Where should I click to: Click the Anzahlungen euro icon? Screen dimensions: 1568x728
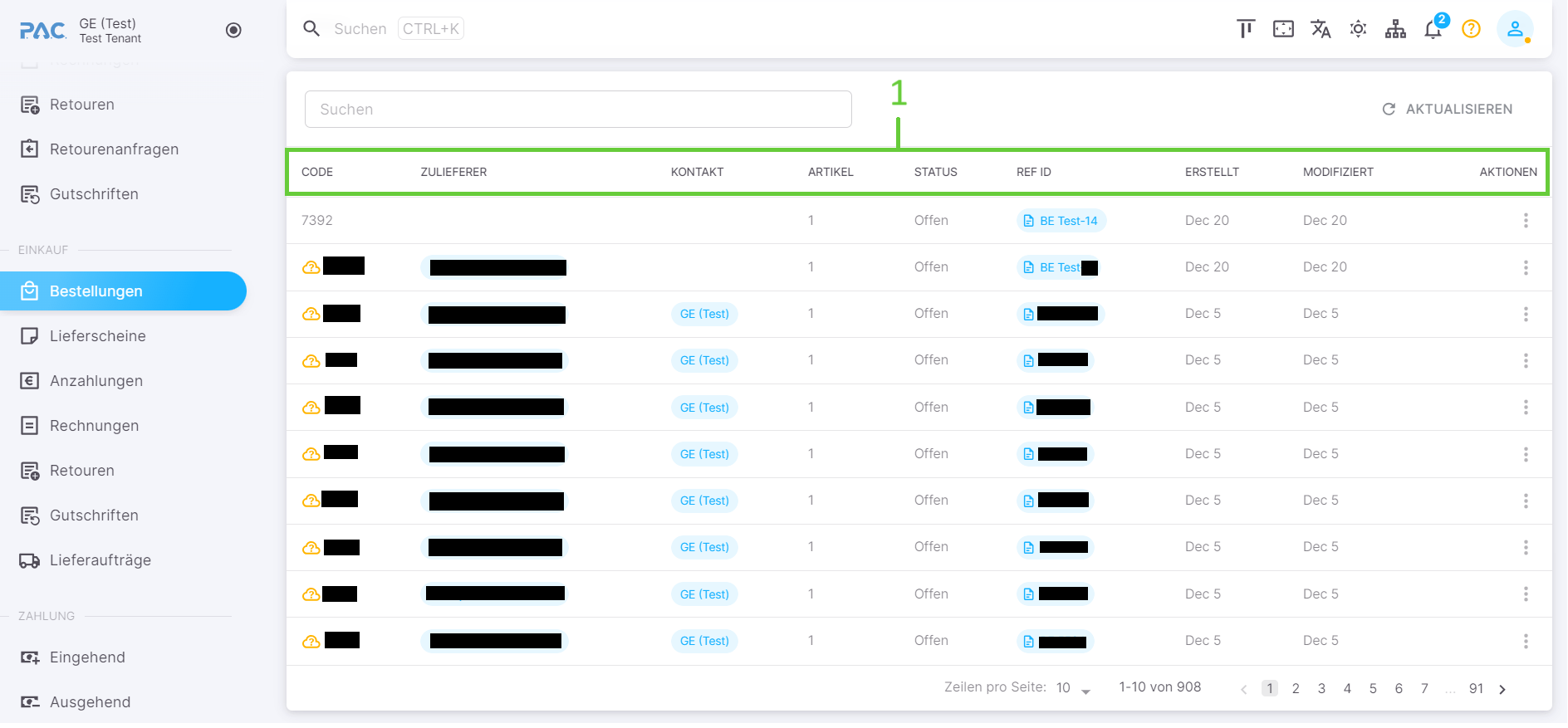(30, 381)
